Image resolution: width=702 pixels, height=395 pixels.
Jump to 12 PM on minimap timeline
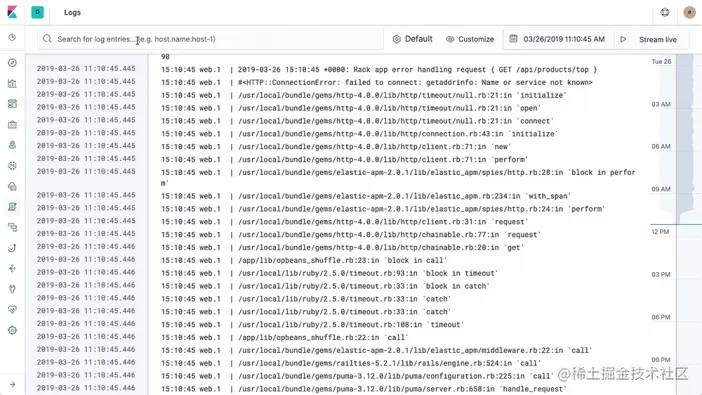point(660,232)
